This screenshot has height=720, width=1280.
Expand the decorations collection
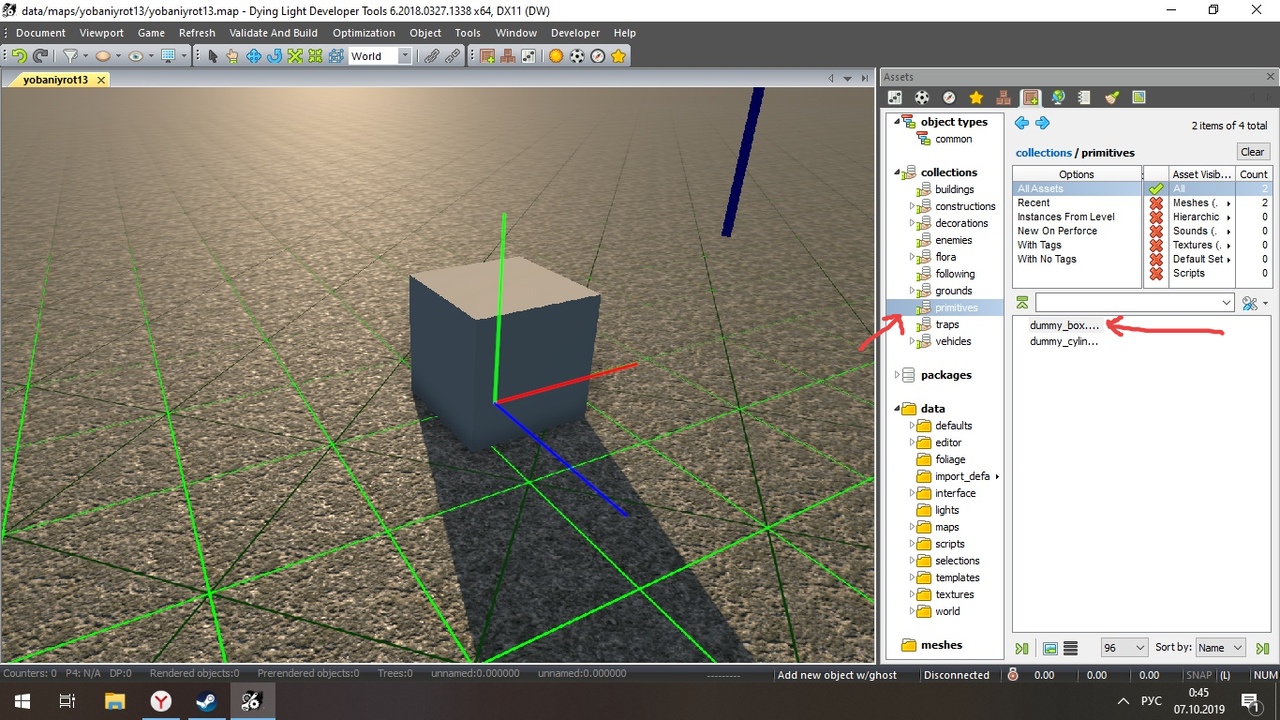click(913, 223)
